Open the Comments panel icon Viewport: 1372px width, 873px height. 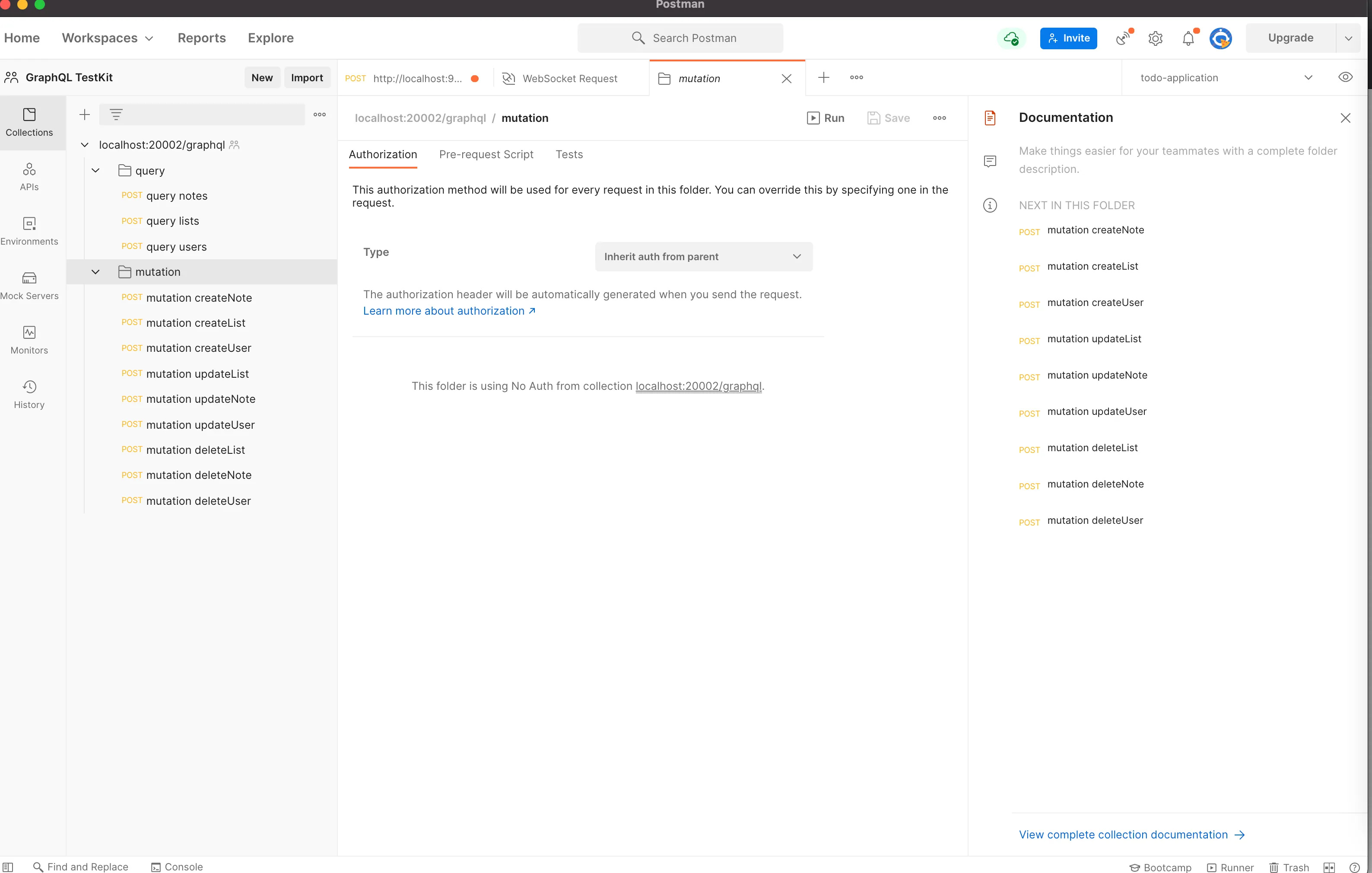click(990, 161)
